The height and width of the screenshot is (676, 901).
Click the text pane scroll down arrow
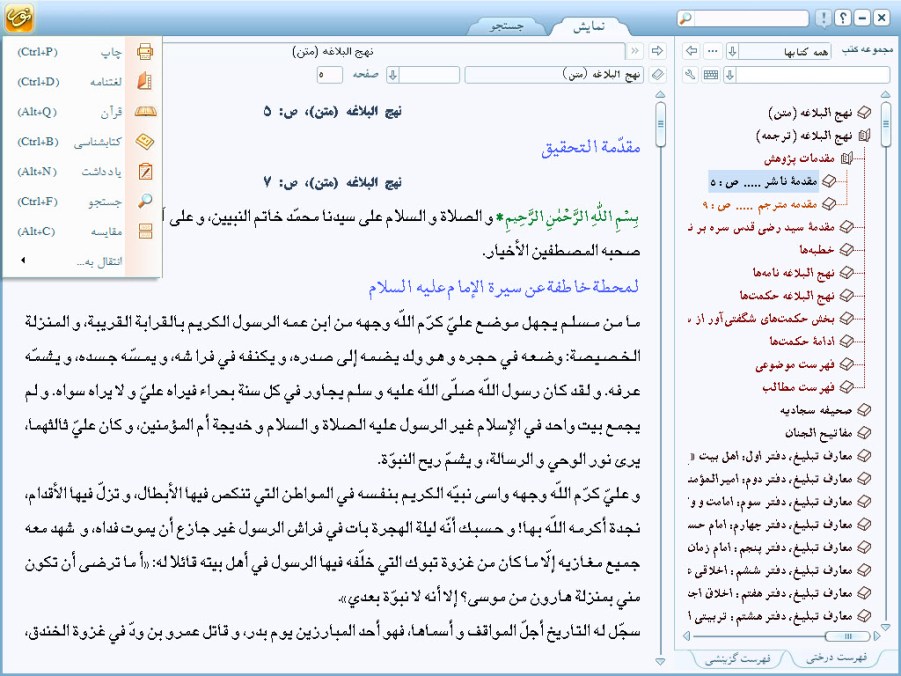[x=660, y=661]
